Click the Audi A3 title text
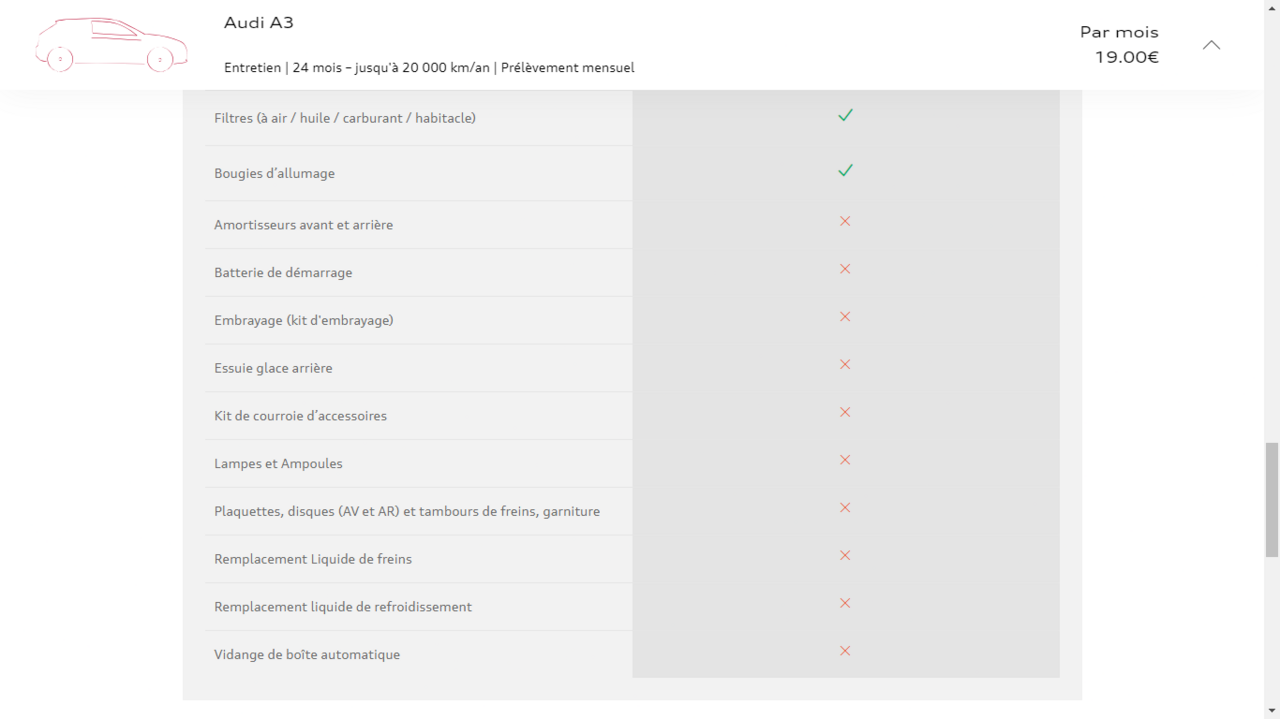This screenshot has height=719, width=1280. pos(259,23)
